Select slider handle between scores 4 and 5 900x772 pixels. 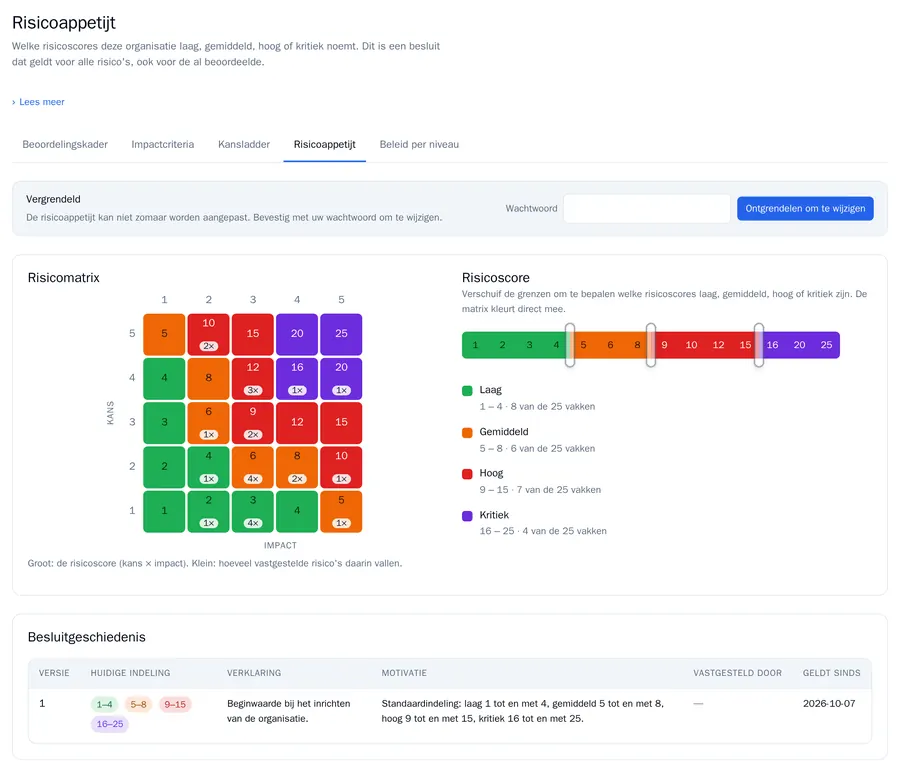coord(569,345)
